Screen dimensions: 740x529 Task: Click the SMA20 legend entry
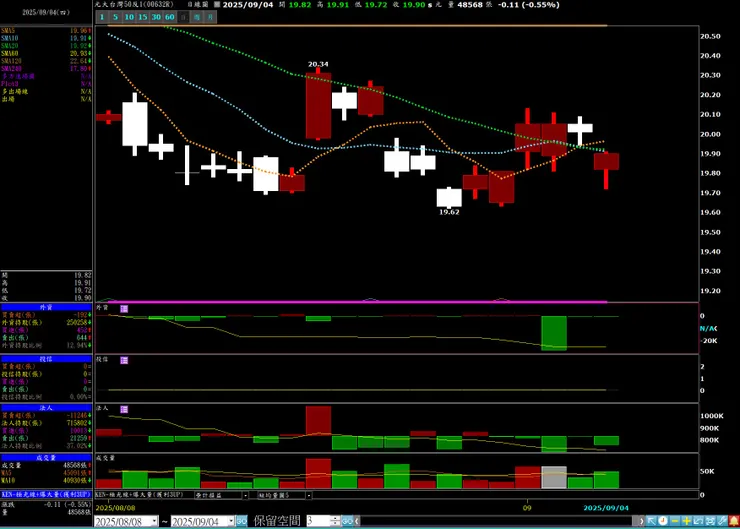coord(46,46)
